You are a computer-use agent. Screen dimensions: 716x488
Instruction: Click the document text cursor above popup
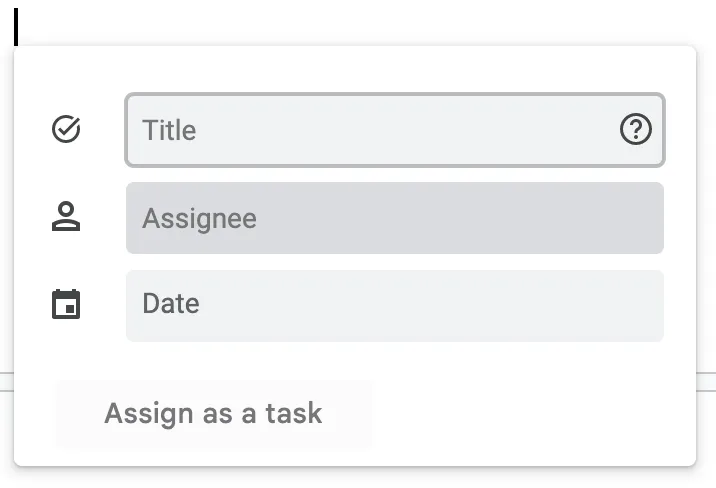point(16,27)
